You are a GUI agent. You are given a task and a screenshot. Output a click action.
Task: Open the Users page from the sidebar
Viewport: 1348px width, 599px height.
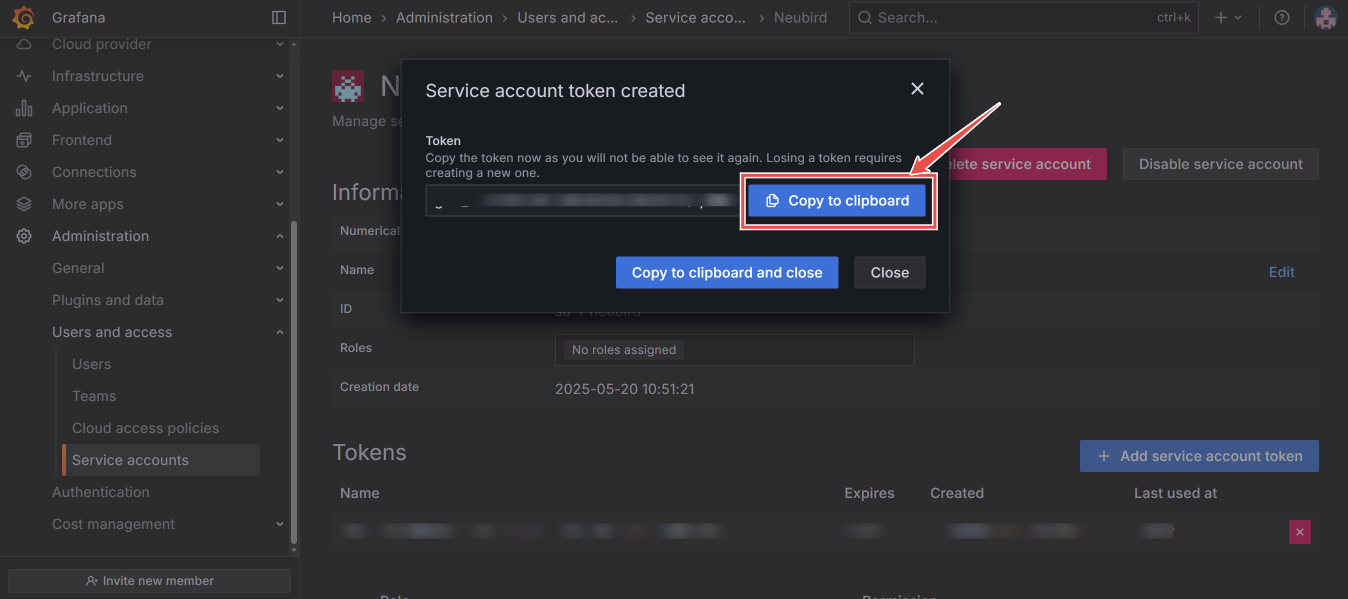click(91, 363)
